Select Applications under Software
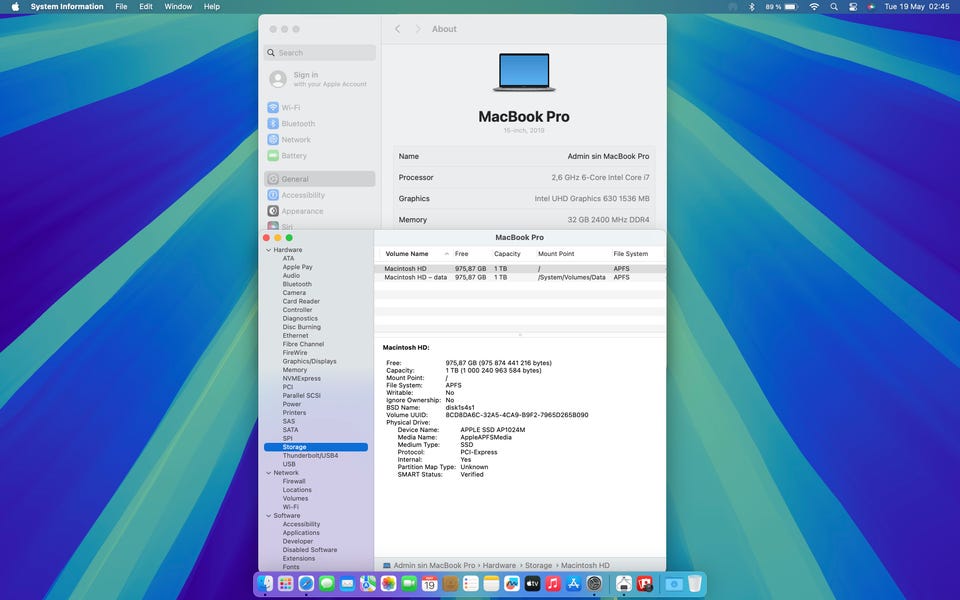The image size is (960, 600). [301, 533]
